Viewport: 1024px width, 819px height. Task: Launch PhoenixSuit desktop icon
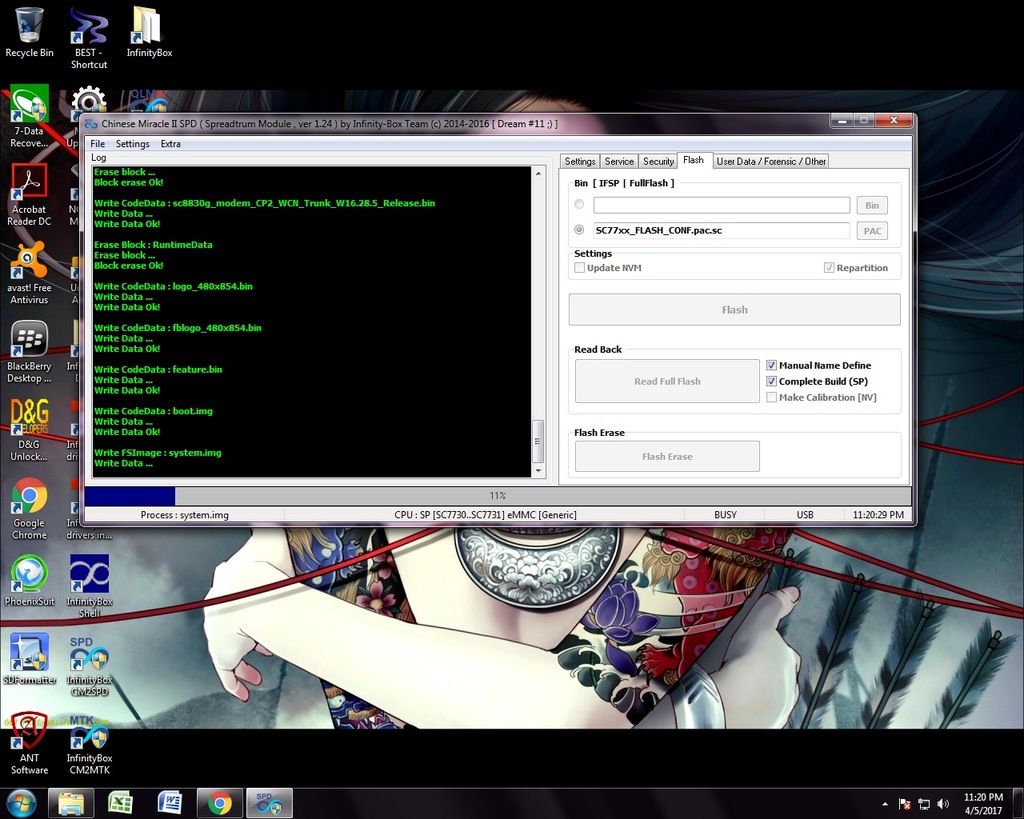(x=29, y=580)
